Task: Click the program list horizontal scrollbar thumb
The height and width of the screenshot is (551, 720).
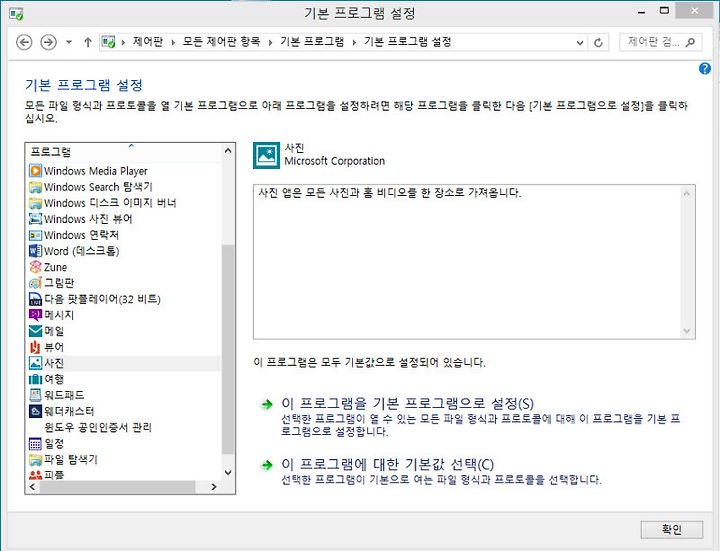Action: coord(117,486)
